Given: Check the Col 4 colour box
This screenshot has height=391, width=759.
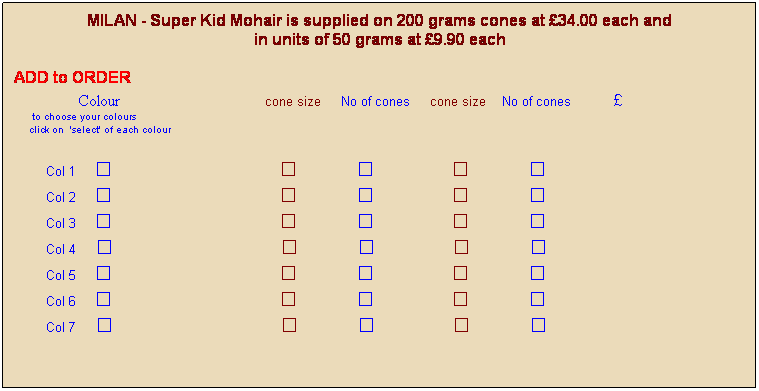Looking at the screenshot, I should pyautogui.click(x=104, y=247).
